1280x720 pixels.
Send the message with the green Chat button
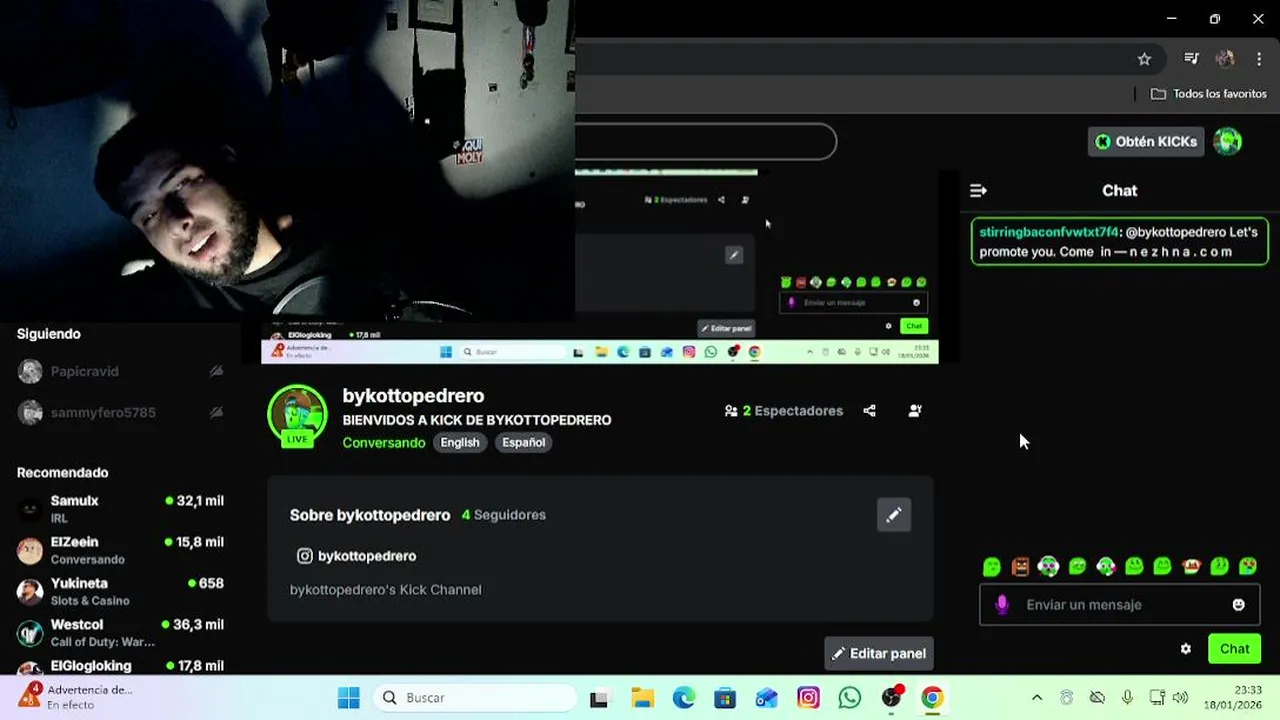[x=1234, y=649]
